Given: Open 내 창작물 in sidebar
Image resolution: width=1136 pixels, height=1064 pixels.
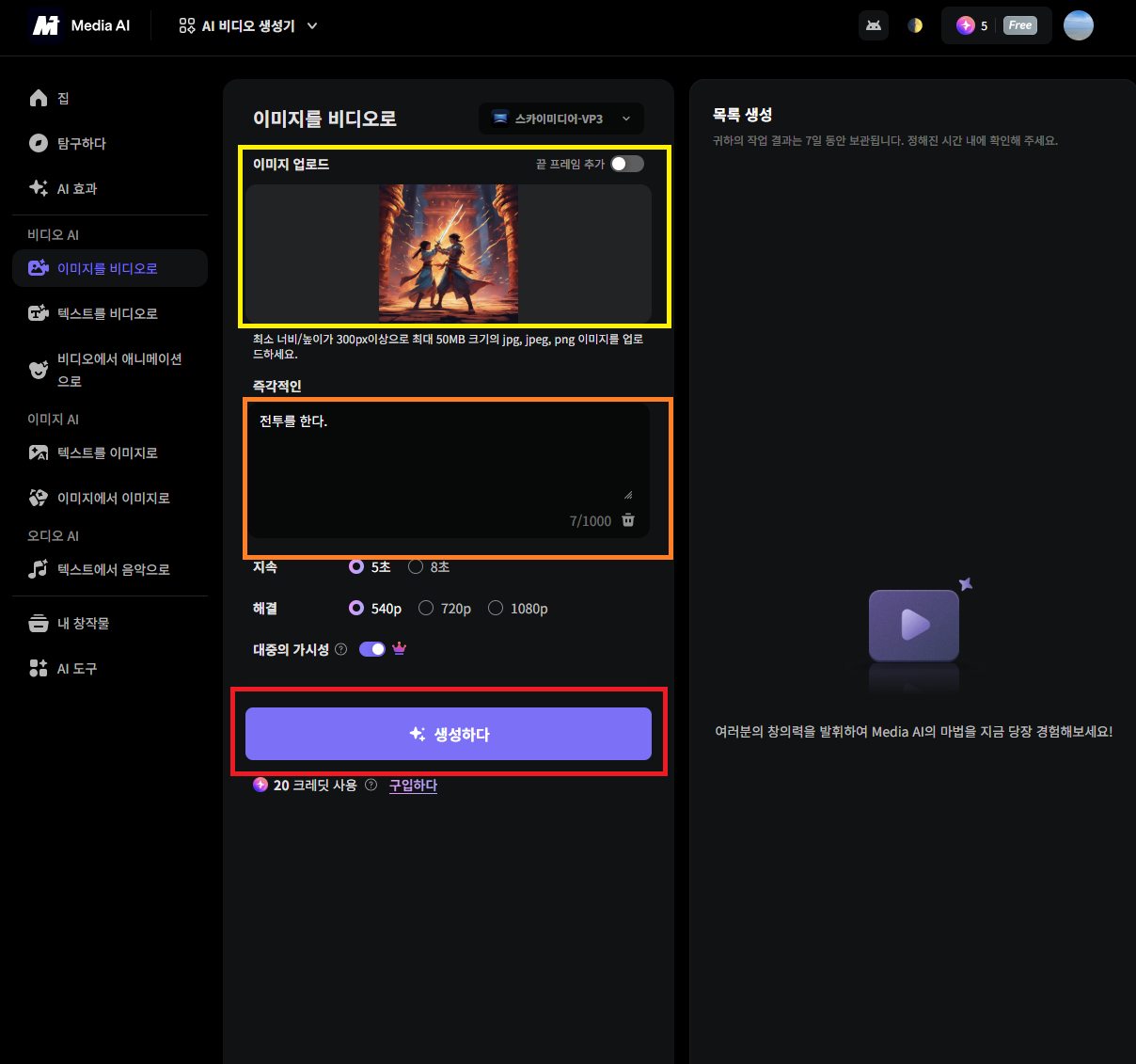Looking at the screenshot, I should click(x=110, y=623).
